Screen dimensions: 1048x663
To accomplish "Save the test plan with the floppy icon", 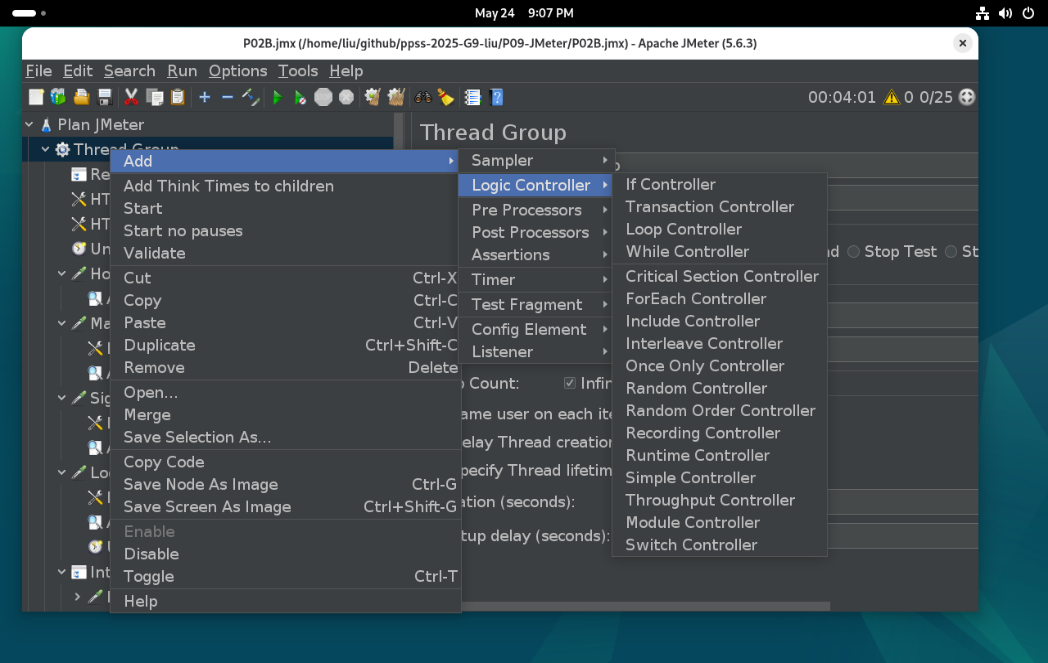I will (x=105, y=98).
